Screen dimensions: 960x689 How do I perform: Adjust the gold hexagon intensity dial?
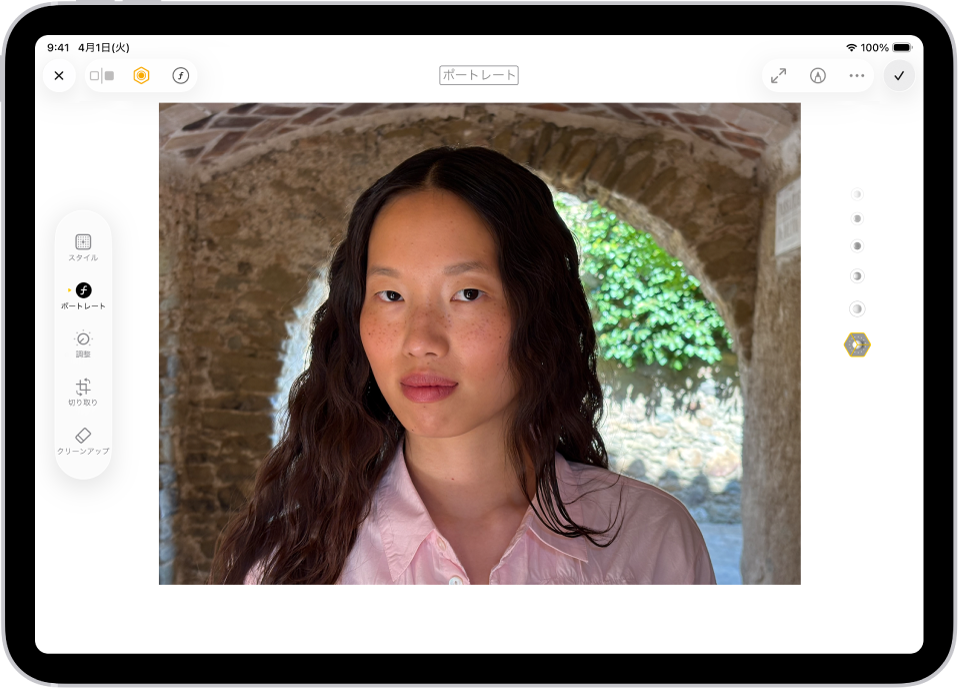(857, 345)
